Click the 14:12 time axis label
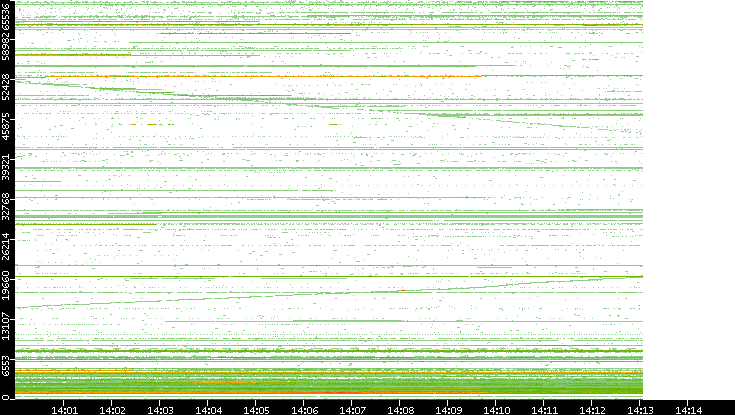 pos(592,408)
